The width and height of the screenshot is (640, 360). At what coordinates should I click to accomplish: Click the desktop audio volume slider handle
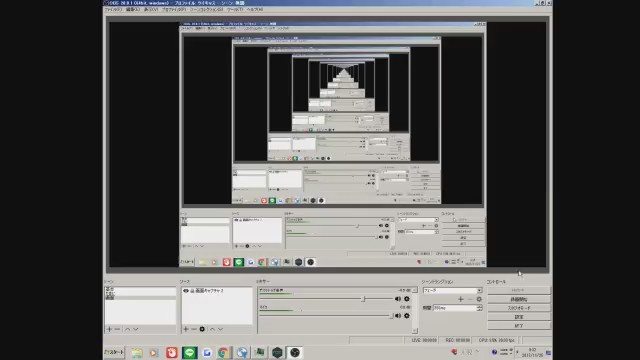click(x=363, y=299)
